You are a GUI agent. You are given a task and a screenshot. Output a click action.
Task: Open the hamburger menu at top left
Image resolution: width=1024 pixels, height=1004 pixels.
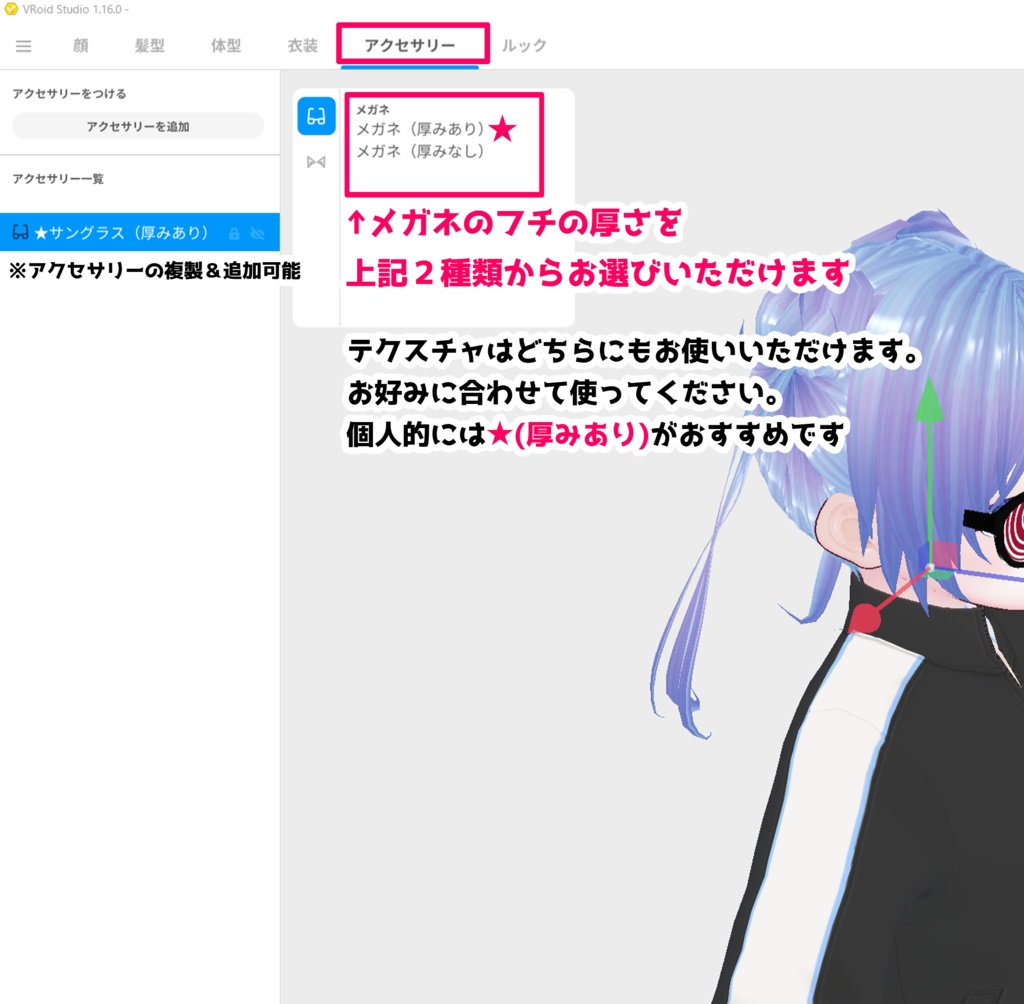point(24,44)
